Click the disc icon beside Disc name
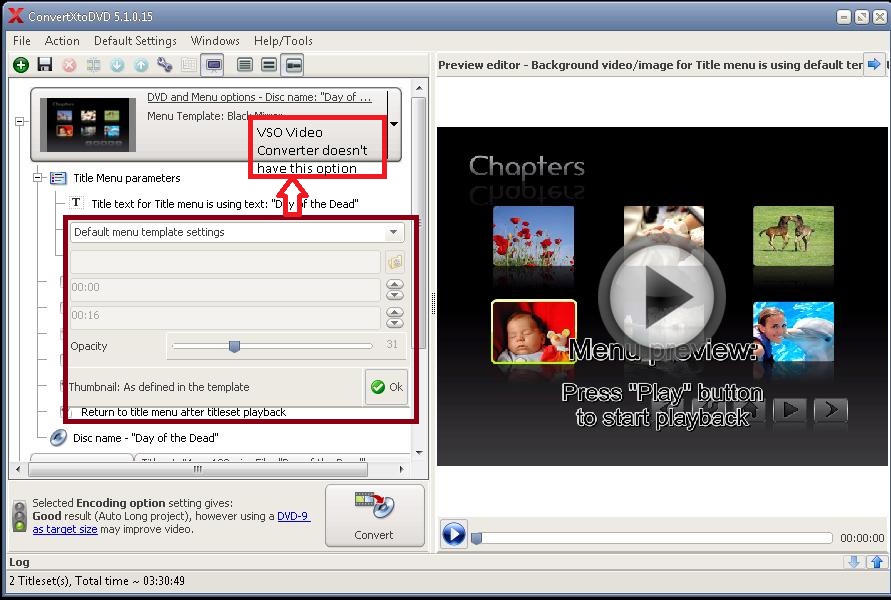This screenshot has width=891, height=600. click(58, 438)
